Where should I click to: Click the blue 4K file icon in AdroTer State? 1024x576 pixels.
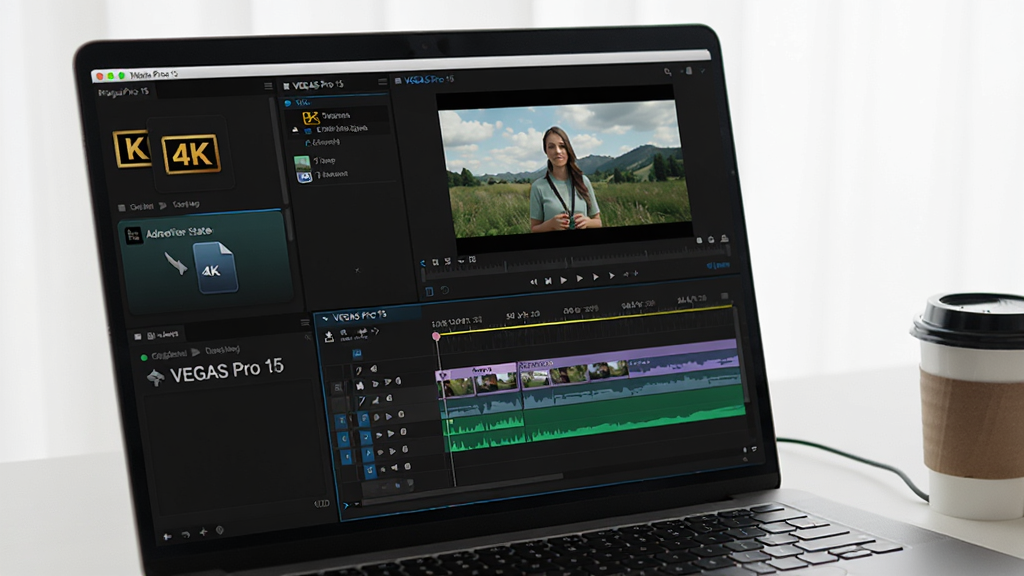pos(216,266)
